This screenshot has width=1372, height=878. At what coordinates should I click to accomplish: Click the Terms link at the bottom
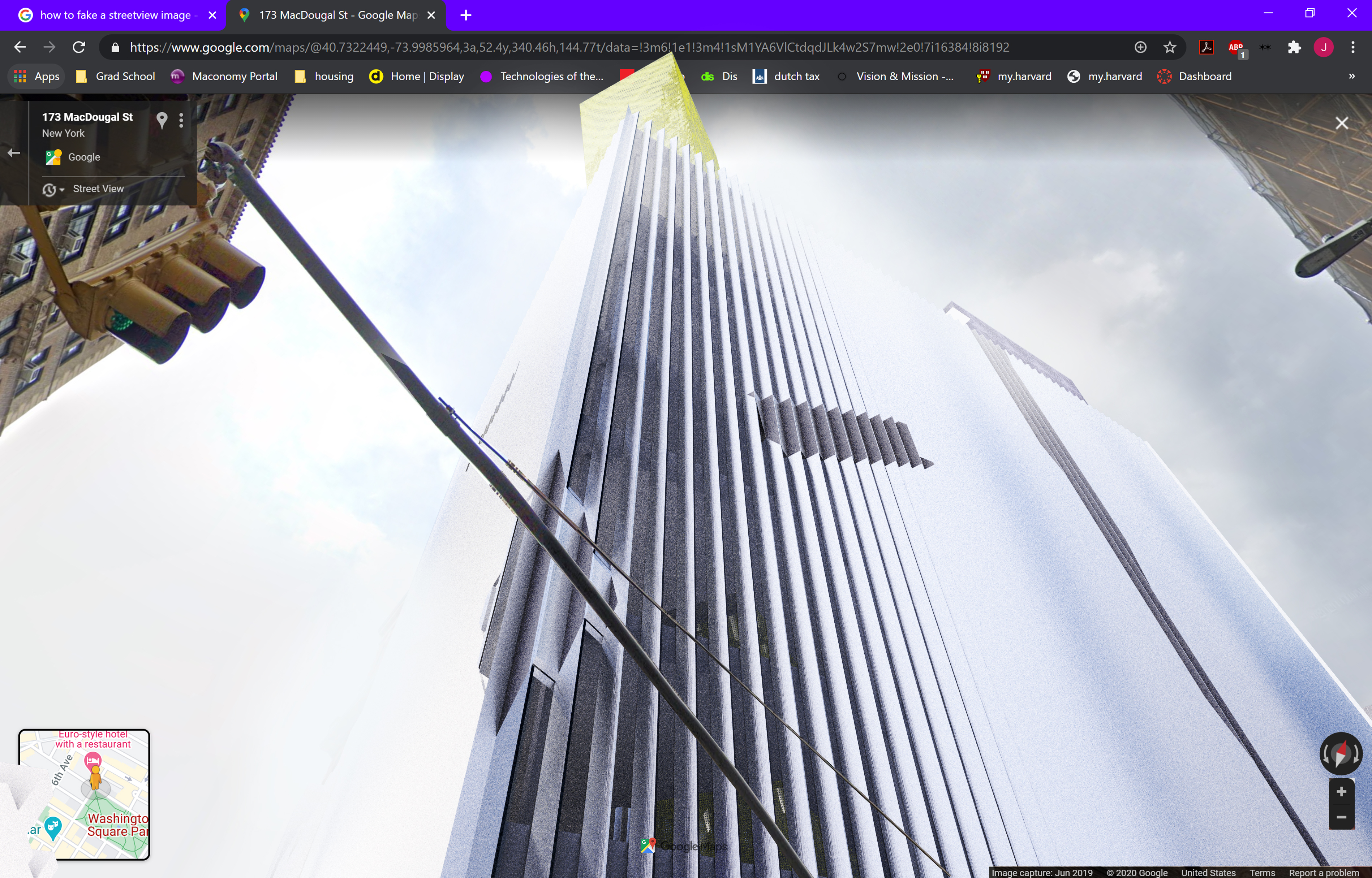[1262, 873]
